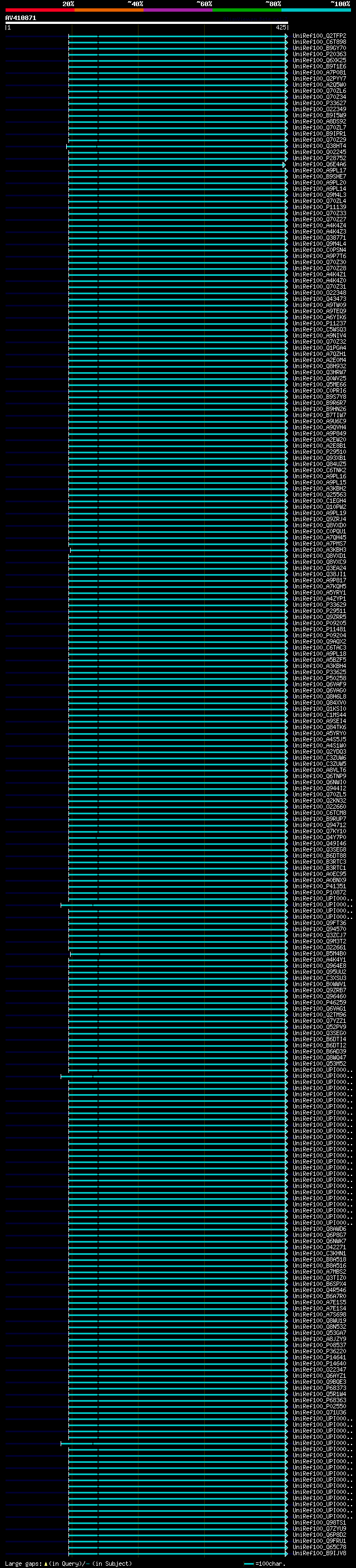Select hit label UniRef100_Q38HT4
Viewport: 356px width, 1568px height.
click(319, 146)
